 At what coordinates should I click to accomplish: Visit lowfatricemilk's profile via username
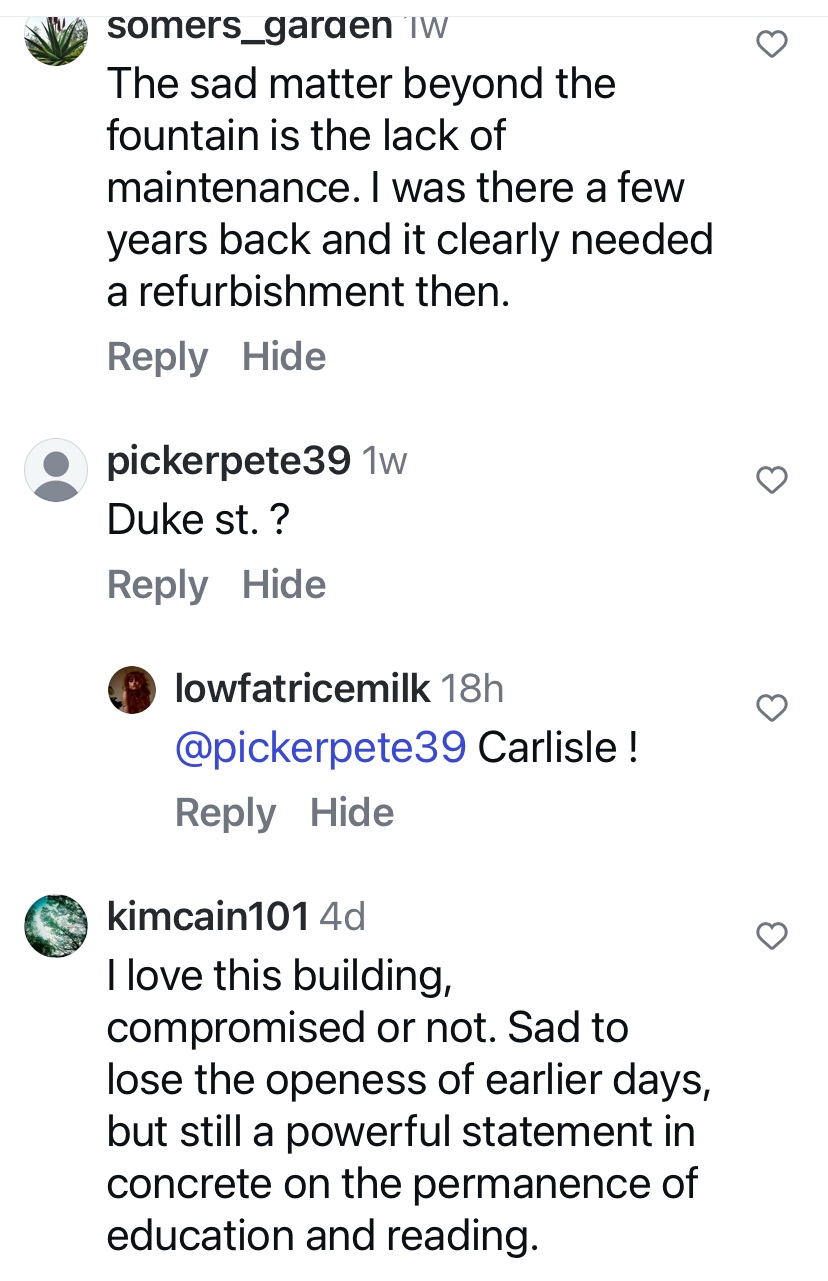302,688
